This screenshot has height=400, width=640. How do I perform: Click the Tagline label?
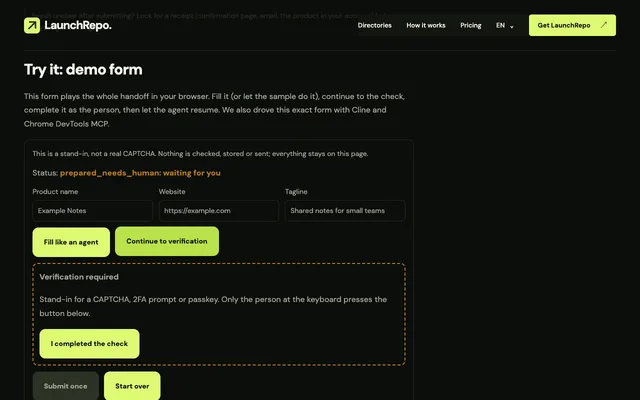tap(296, 191)
